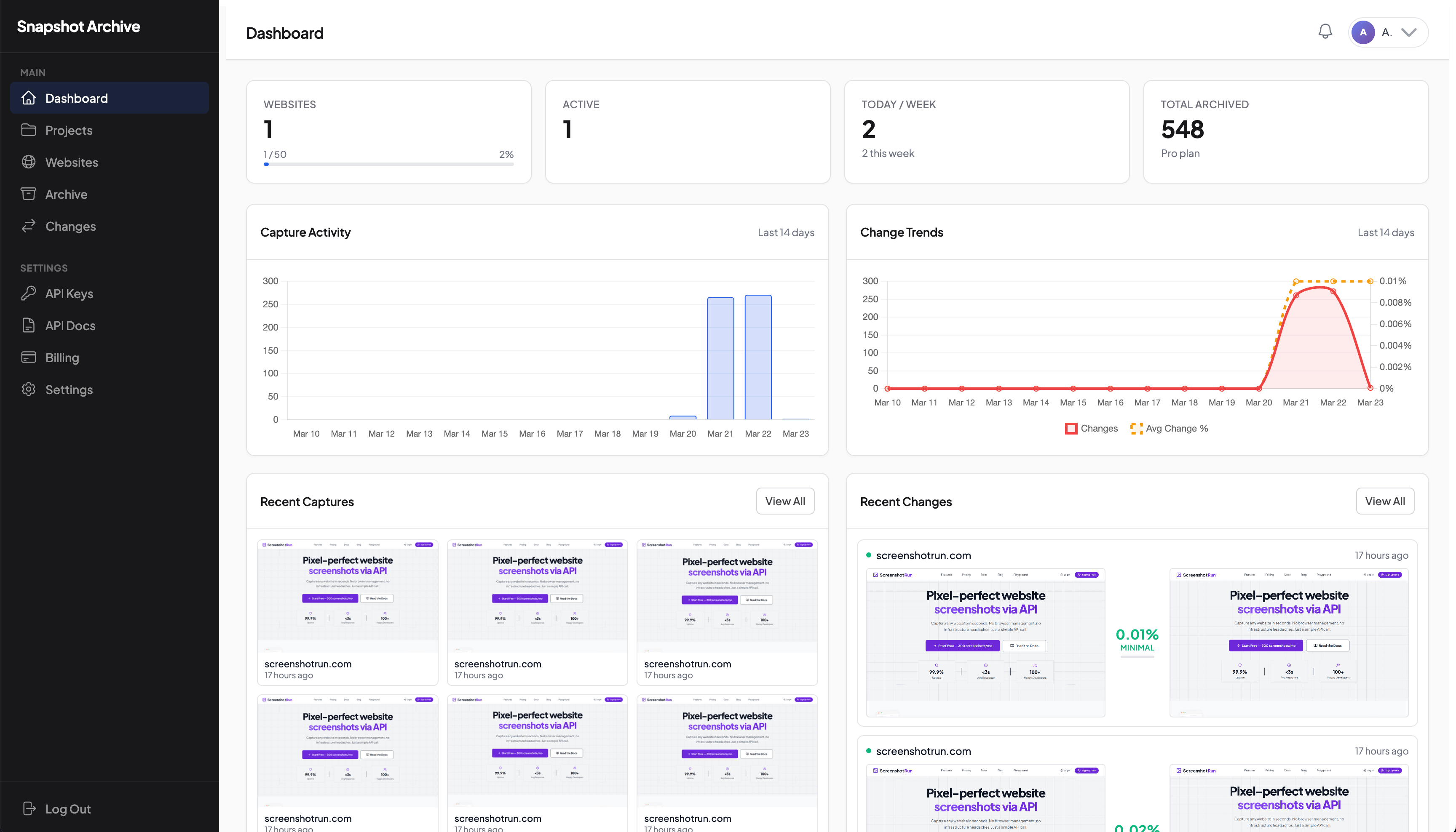
Task: Open the API Keys settings
Action: click(109, 293)
